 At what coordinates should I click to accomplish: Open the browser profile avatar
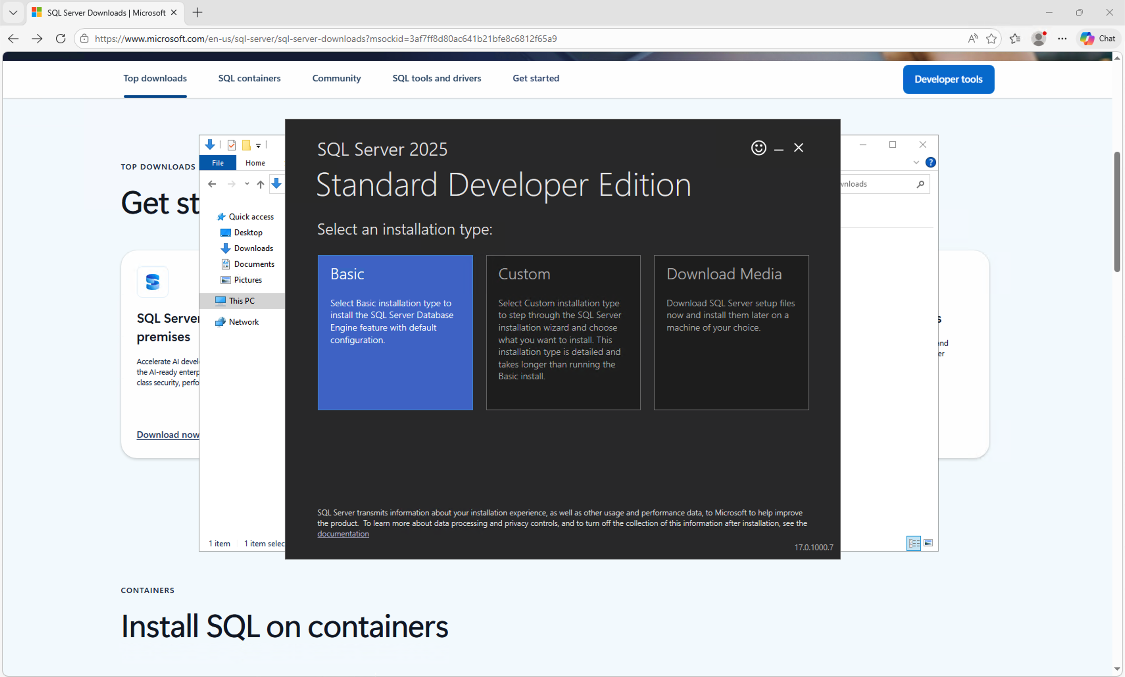[x=1038, y=39]
